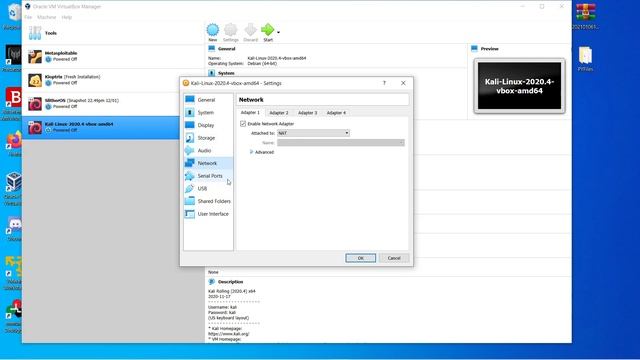Open the Machine menu in VirtualBox Manager

pos(47,17)
